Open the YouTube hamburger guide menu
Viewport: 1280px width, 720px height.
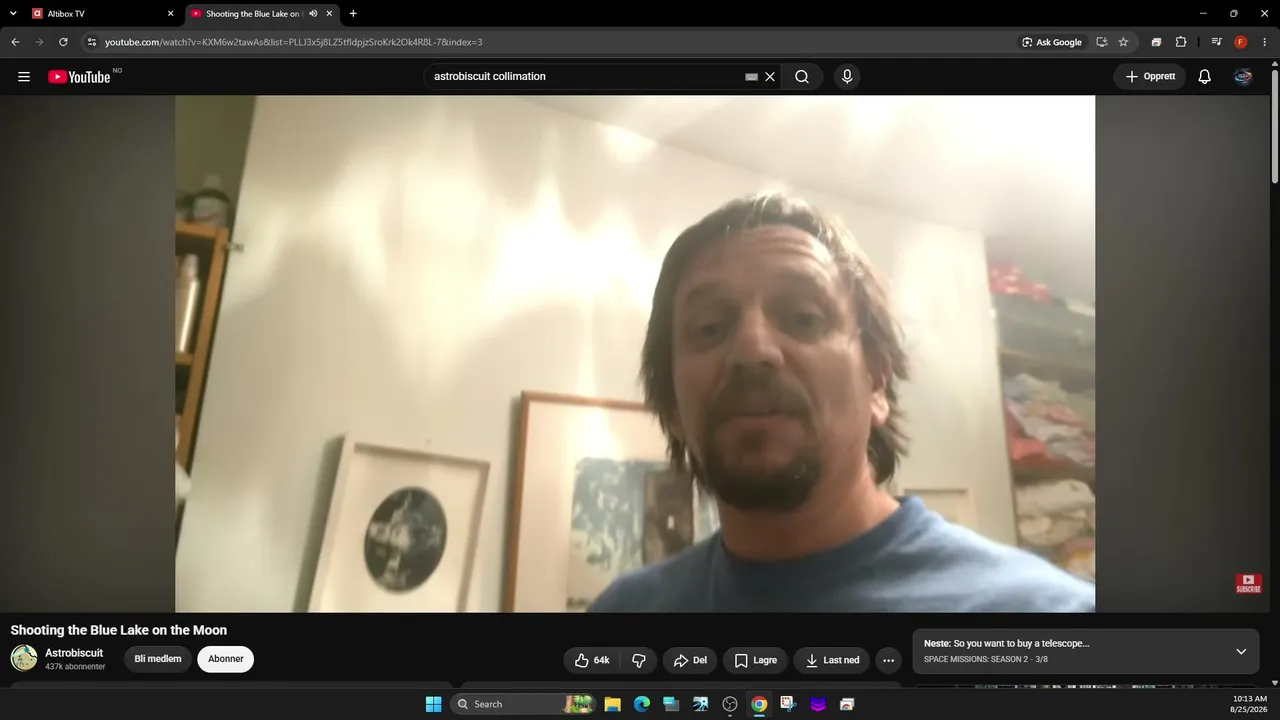click(x=24, y=77)
